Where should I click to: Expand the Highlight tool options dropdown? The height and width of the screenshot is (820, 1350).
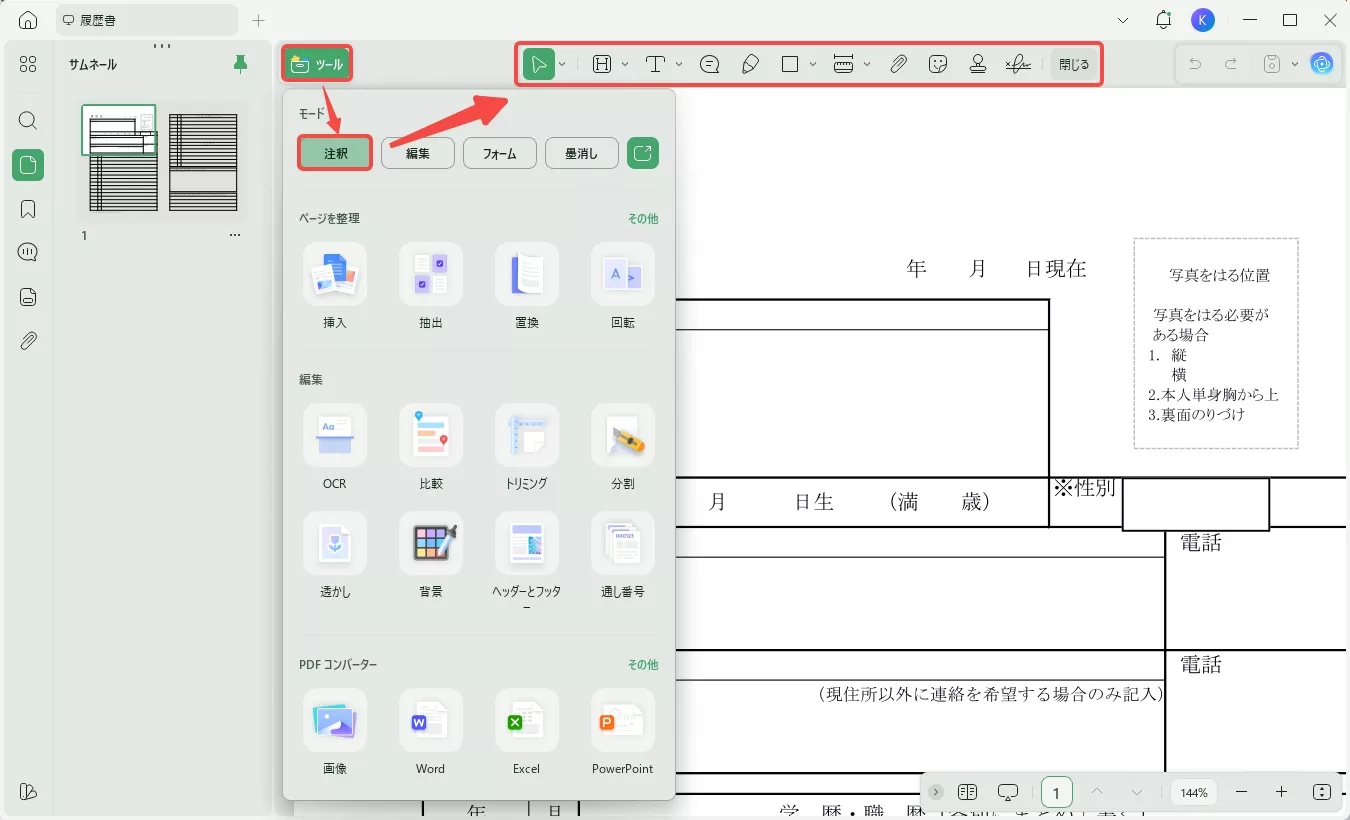click(x=624, y=63)
